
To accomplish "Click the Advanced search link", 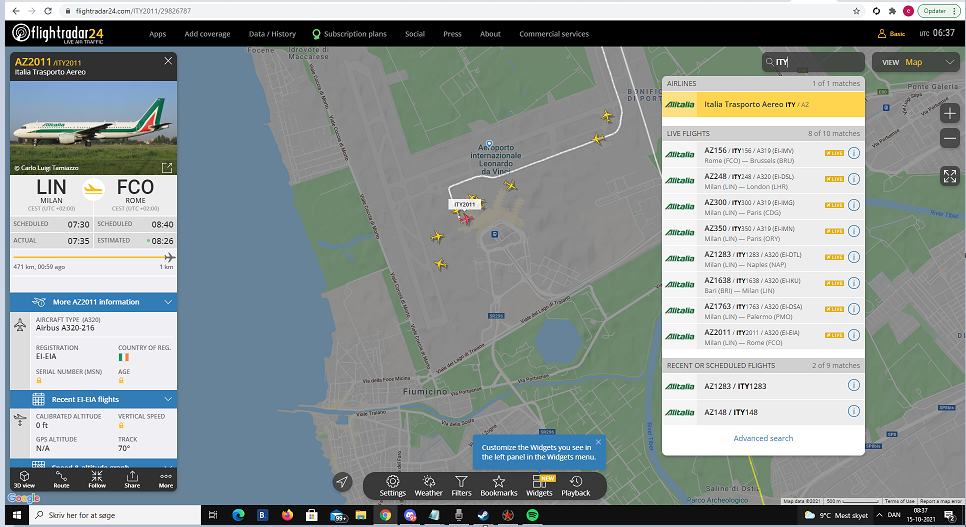I will tap(763, 438).
